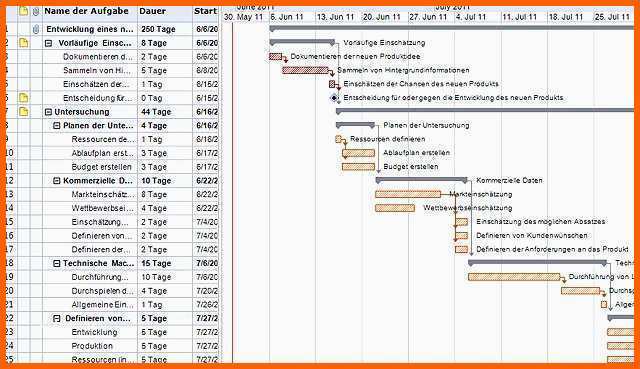Collapse the Definieren von... group
The width and height of the screenshot is (640, 369).
click(x=57, y=319)
